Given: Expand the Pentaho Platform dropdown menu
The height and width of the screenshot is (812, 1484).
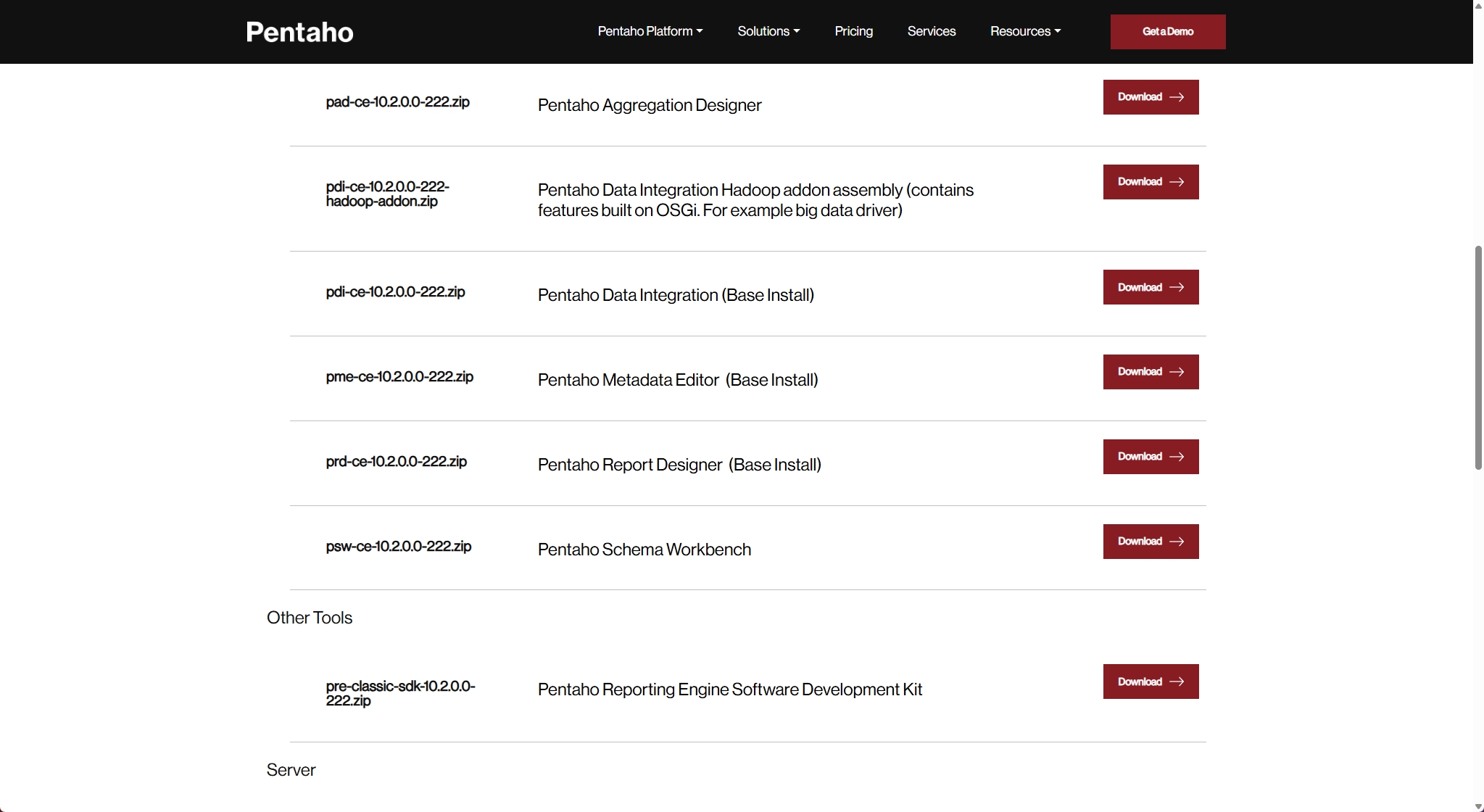Looking at the screenshot, I should (x=650, y=31).
